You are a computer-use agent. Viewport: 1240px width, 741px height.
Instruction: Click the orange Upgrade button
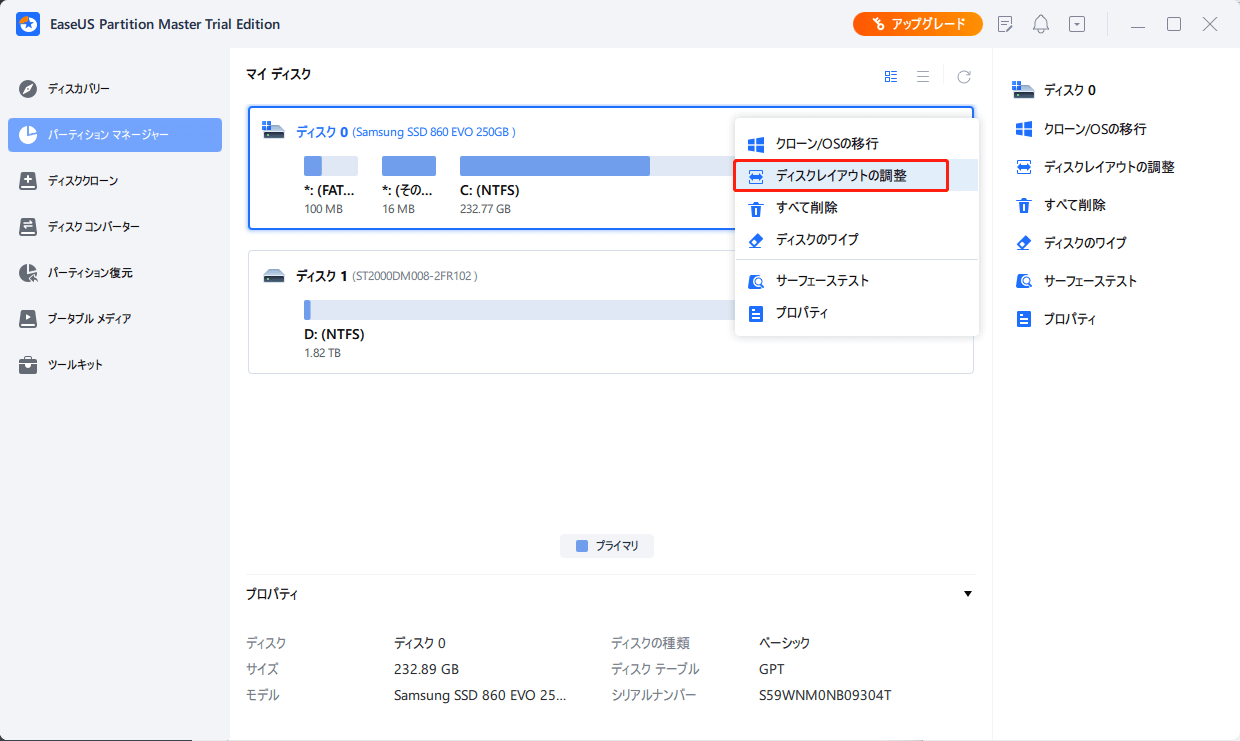click(917, 24)
